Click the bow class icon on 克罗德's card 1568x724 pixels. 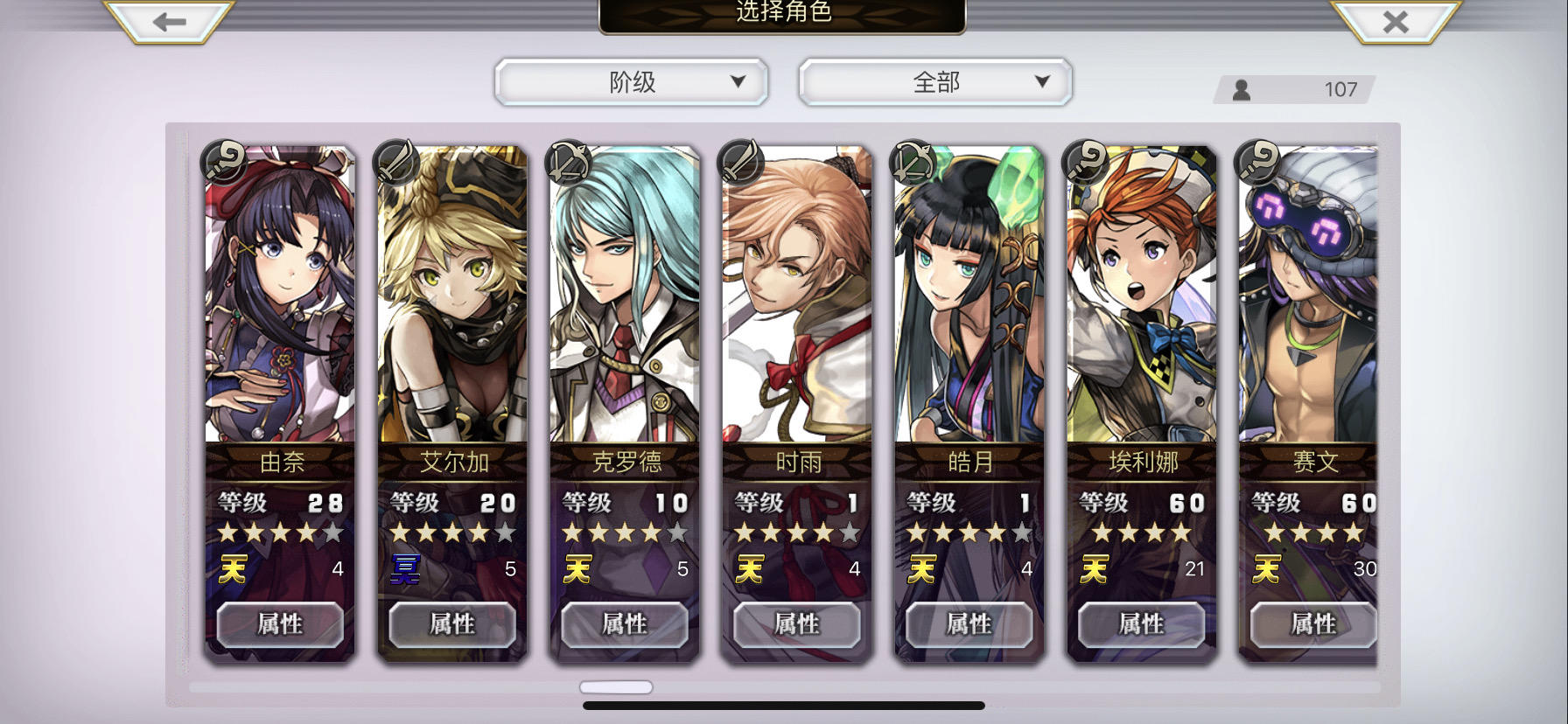[570, 162]
